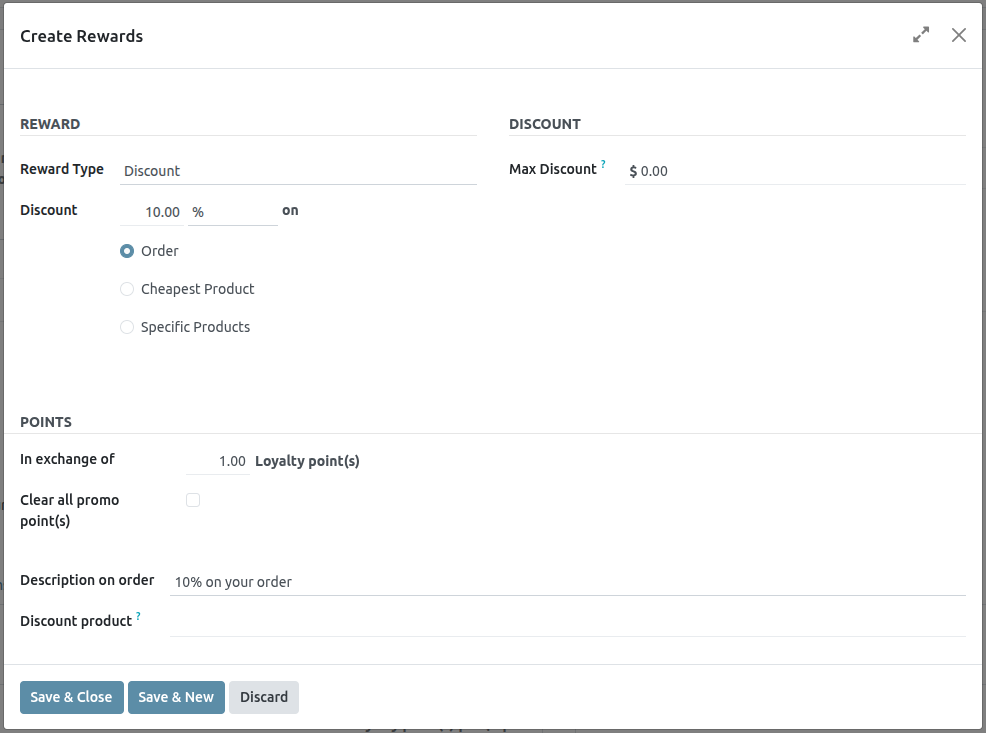
Task: Click the discount value 10.00 field
Action: pyautogui.click(x=152, y=212)
